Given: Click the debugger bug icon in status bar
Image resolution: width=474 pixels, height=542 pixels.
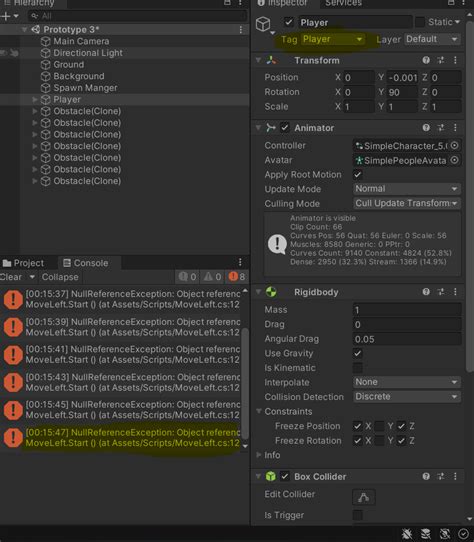Looking at the screenshot, I should [407, 534].
